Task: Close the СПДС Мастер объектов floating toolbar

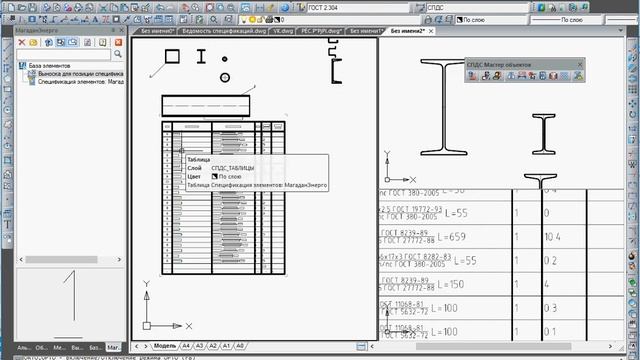Action: tap(580, 64)
